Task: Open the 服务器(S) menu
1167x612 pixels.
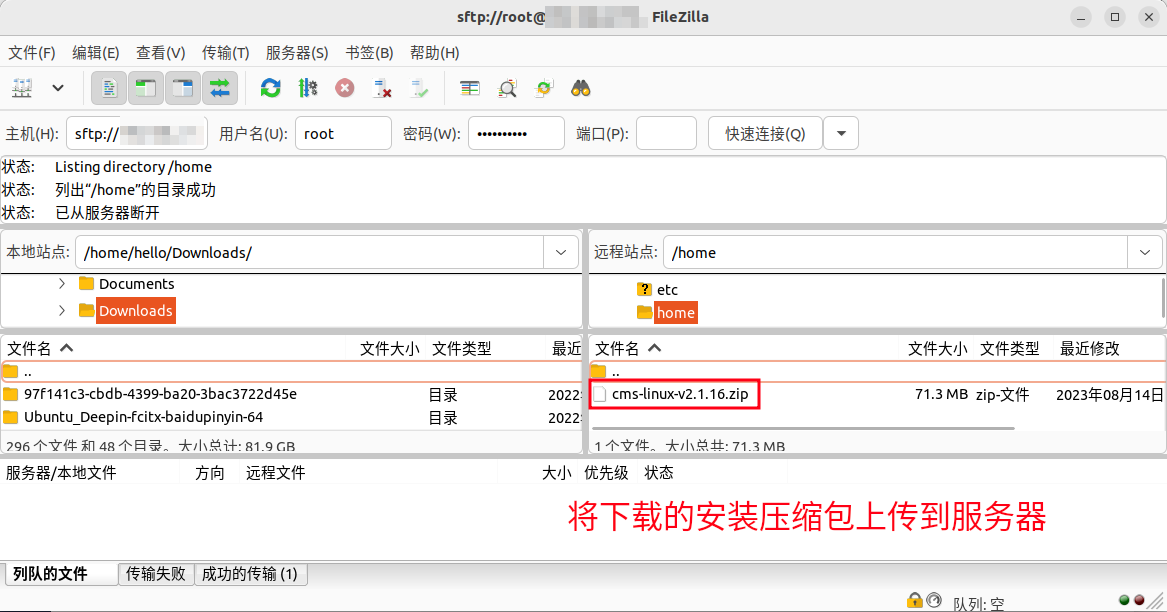Action: coord(297,53)
